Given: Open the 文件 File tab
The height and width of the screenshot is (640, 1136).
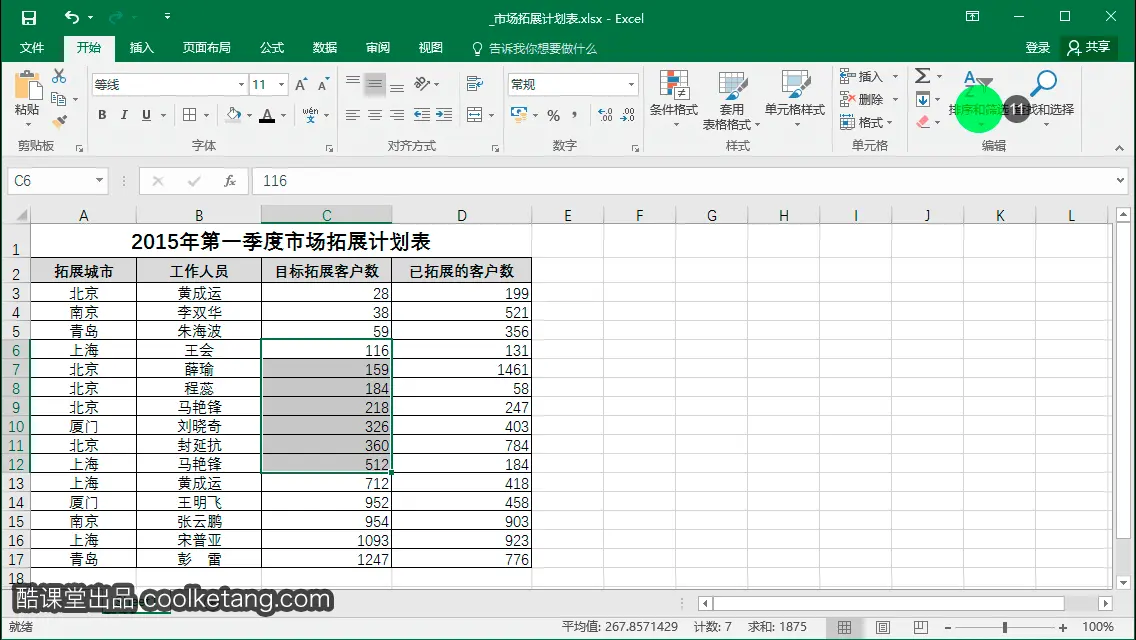Looking at the screenshot, I should [x=31, y=48].
